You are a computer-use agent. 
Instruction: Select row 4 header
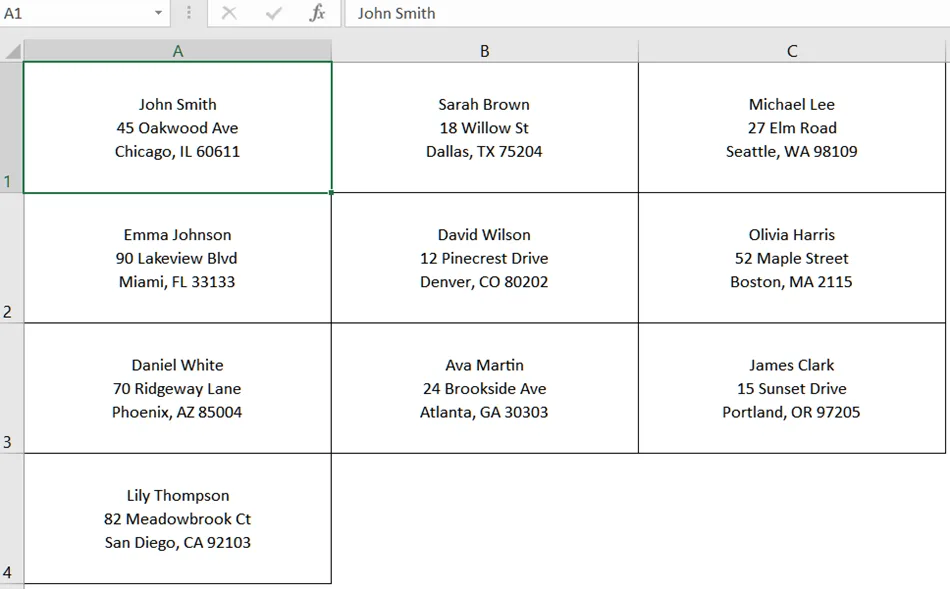[x=11, y=519]
